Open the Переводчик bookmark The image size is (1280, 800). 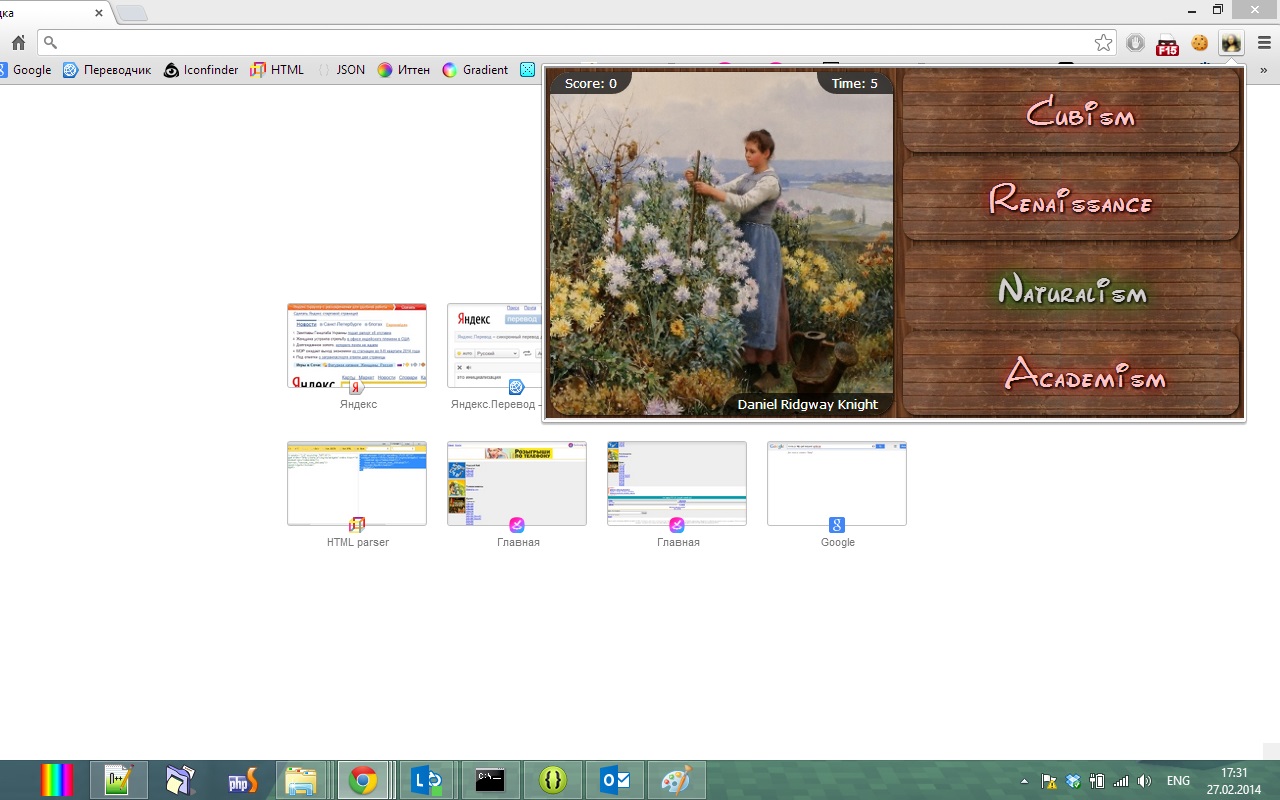coord(107,70)
